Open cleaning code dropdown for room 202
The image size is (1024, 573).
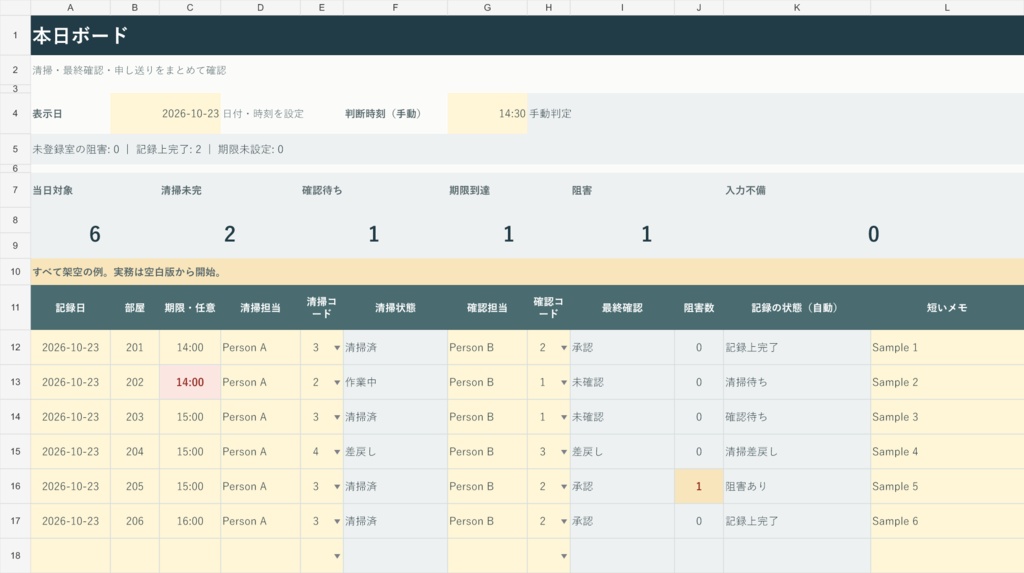[337, 382]
